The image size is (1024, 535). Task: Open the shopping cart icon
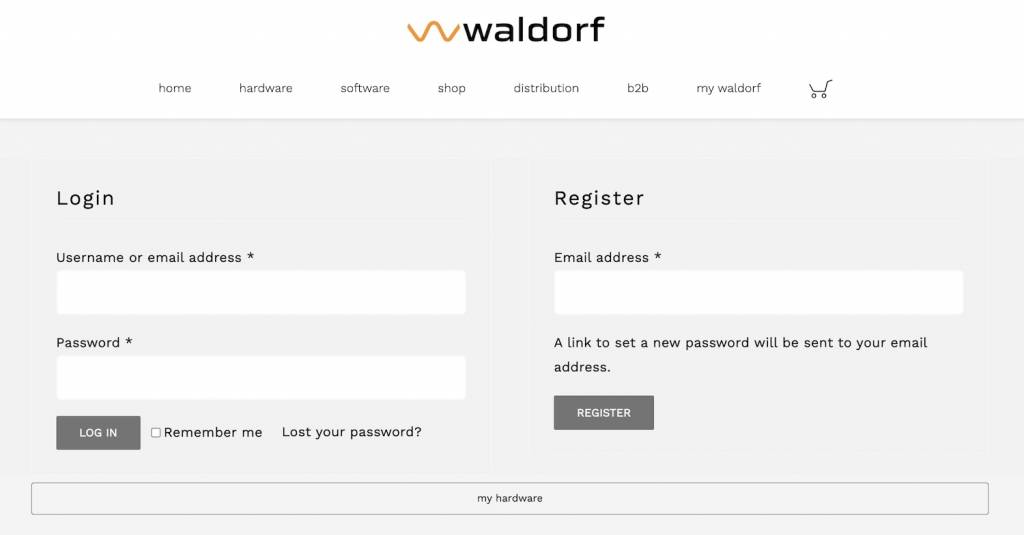(820, 89)
